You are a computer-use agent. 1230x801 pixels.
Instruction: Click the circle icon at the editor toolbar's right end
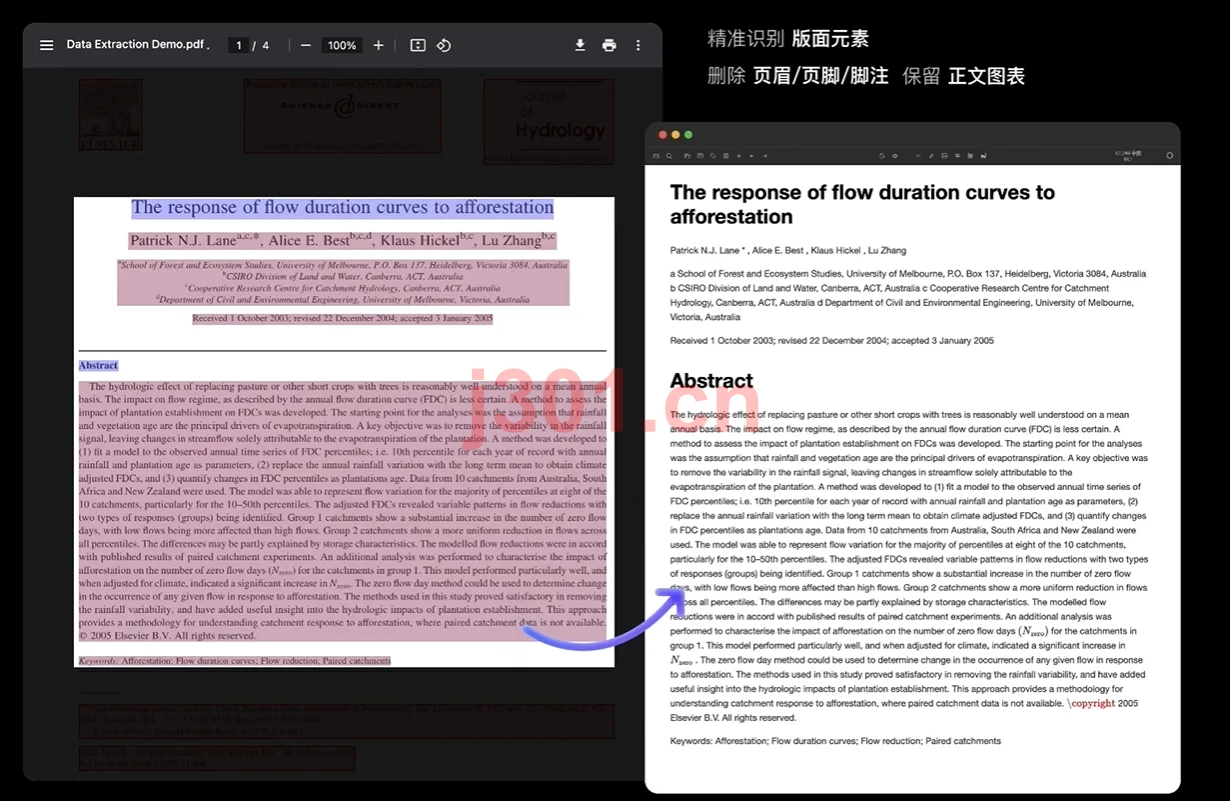pos(1170,155)
